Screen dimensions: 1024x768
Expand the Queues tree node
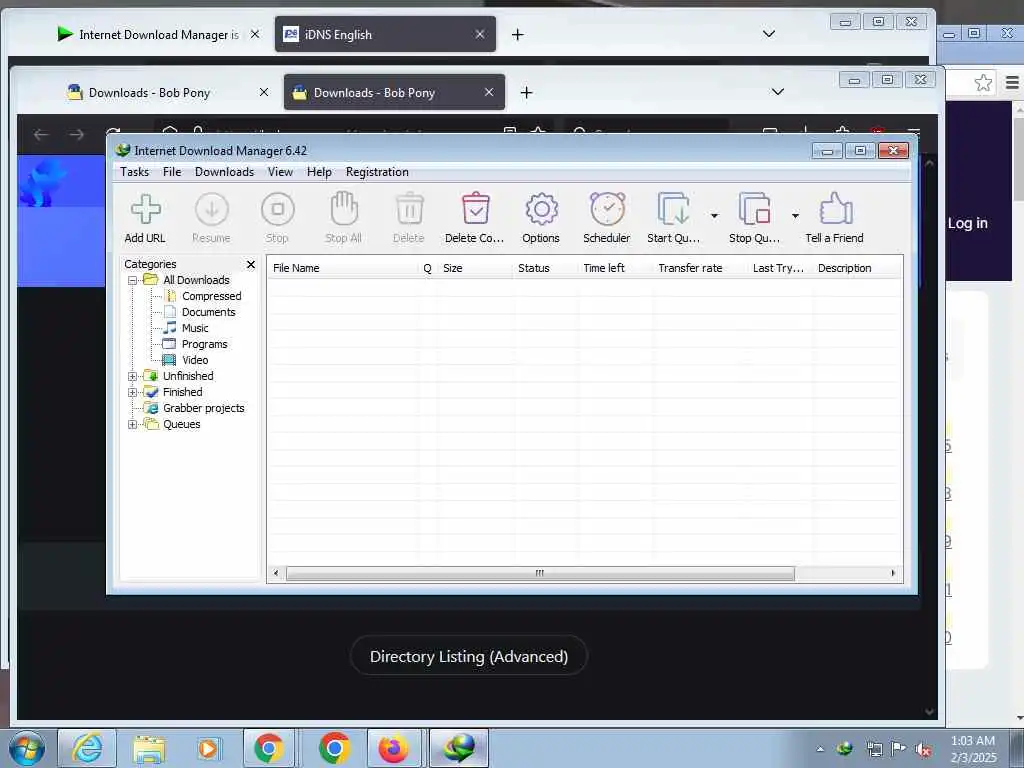[x=133, y=424]
